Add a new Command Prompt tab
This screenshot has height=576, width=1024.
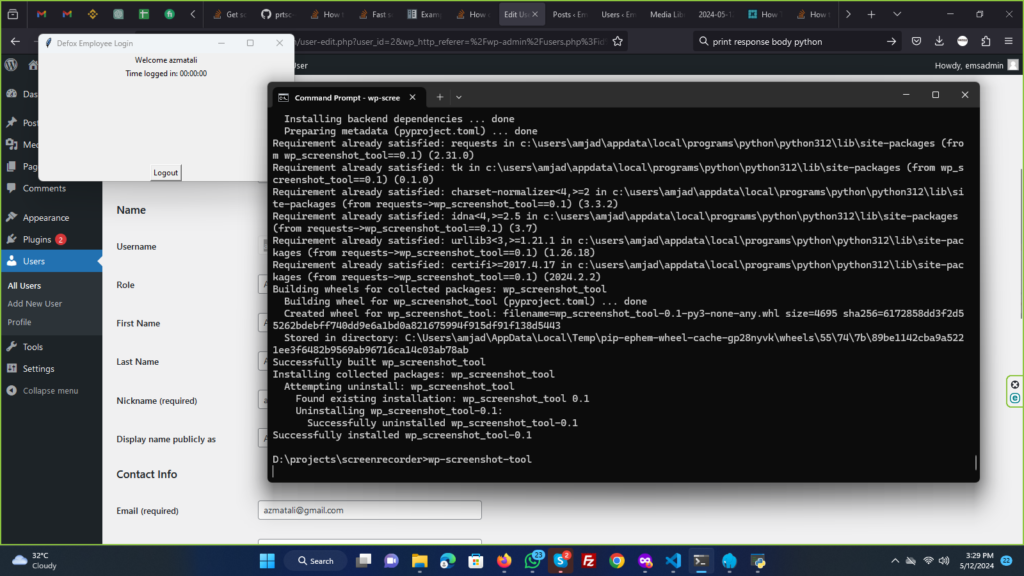pyautogui.click(x=439, y=97)
